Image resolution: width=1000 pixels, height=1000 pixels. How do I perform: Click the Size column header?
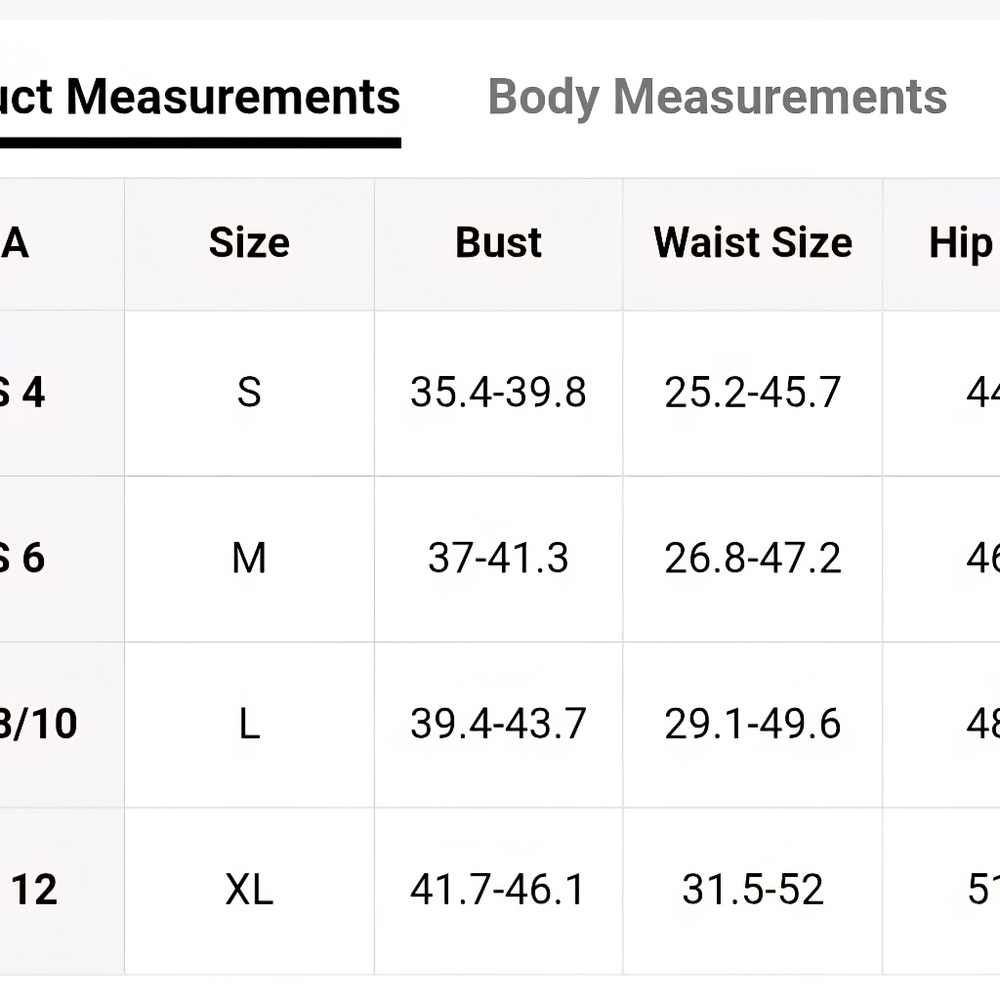tap(249, 243)
